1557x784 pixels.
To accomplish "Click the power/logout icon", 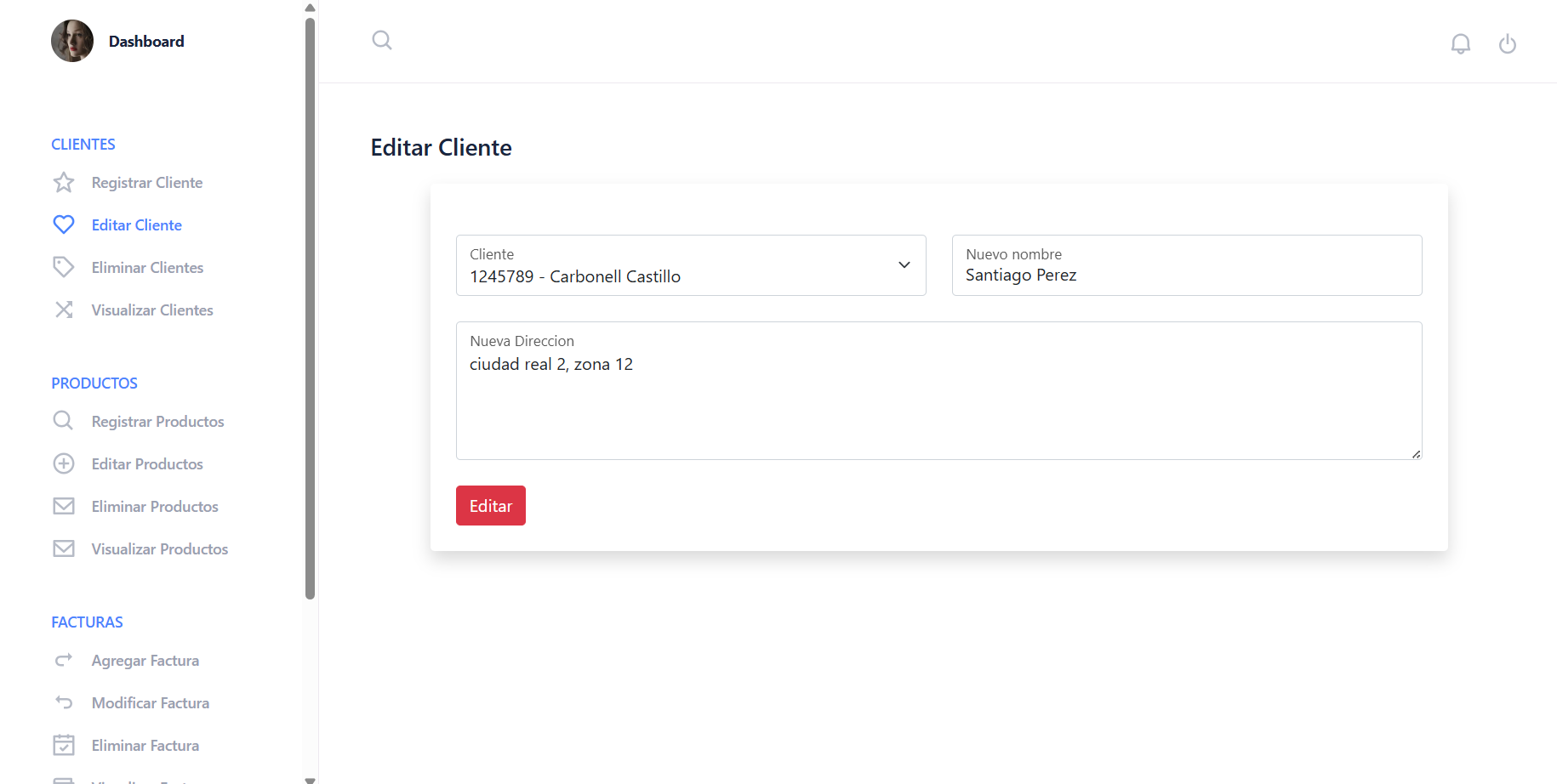I will click(1508, 43).
